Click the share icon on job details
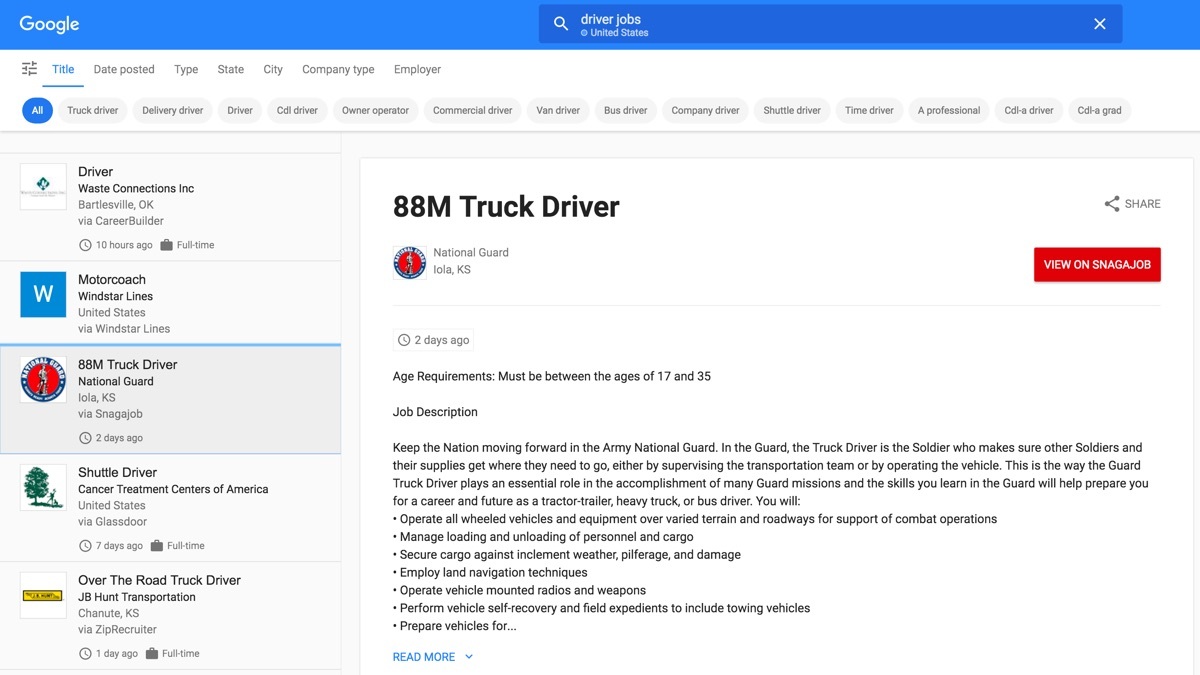The width and height of the screenshot is (1200, 675). coord(1112,204)
